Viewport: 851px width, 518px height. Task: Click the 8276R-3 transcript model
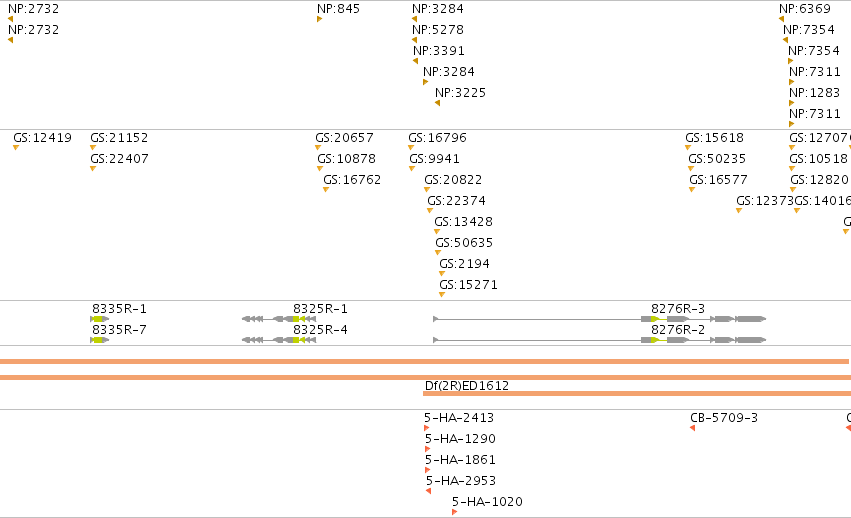[x=600, y=319]
